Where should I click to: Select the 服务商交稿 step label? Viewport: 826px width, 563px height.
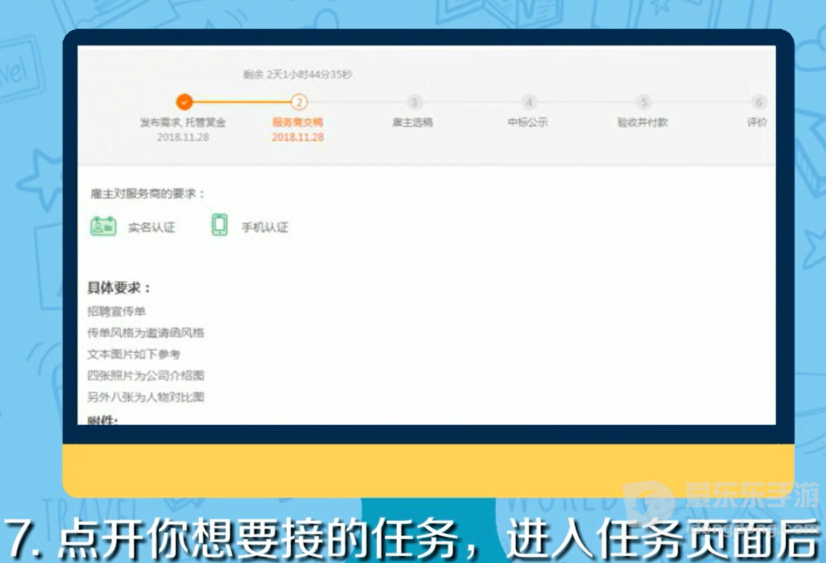pyautogui.click(x=298, y=122)
